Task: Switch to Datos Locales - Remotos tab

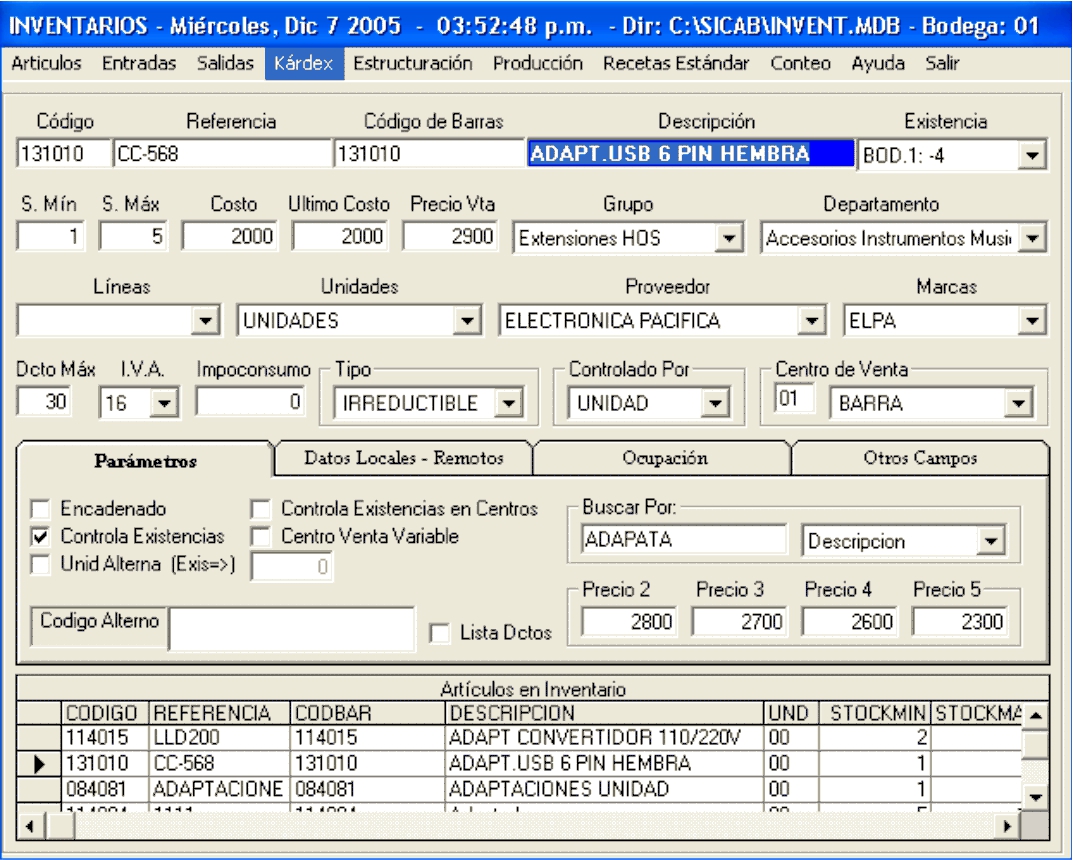Action: tap(403, 458)
